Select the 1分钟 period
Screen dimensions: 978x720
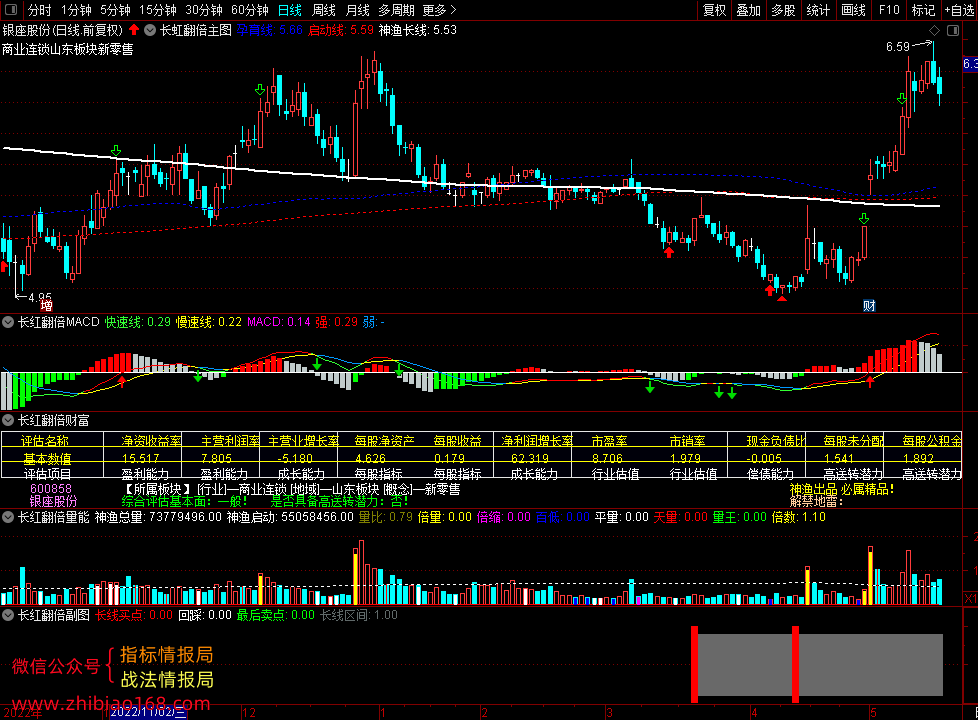[x=76, y=10]
